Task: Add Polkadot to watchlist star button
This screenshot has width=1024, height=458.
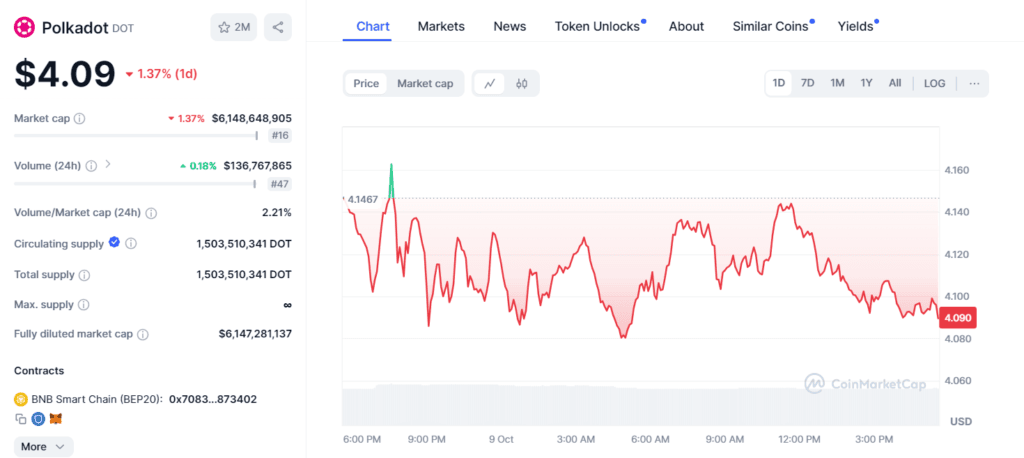Action: pos(234,27)
